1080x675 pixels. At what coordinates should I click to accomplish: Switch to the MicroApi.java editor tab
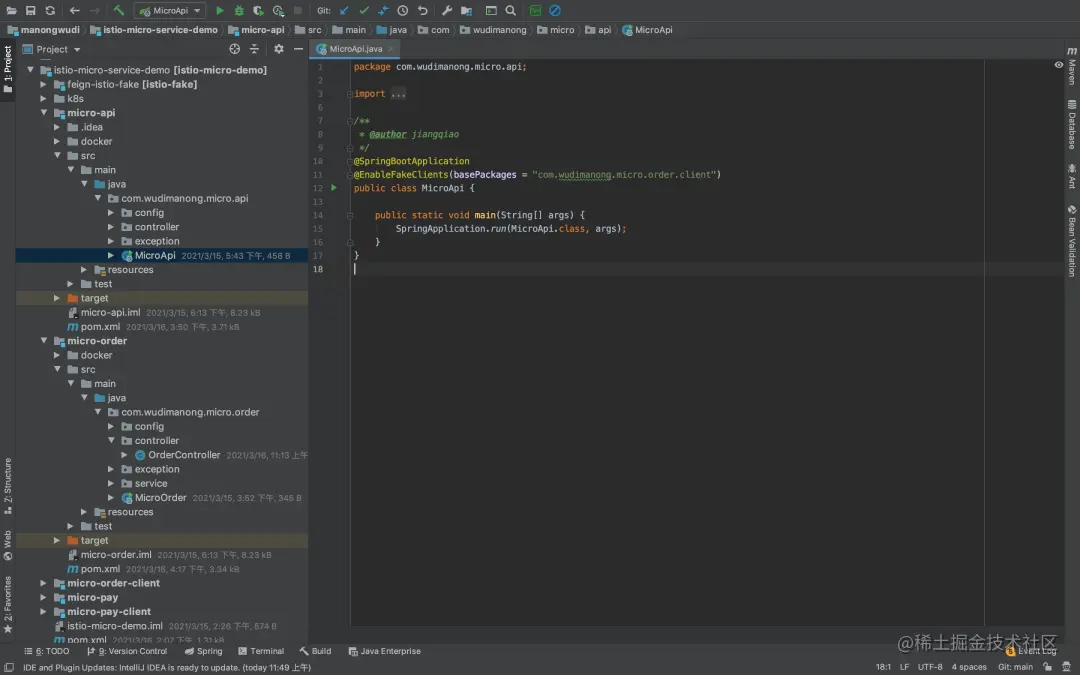pos(355,49)
